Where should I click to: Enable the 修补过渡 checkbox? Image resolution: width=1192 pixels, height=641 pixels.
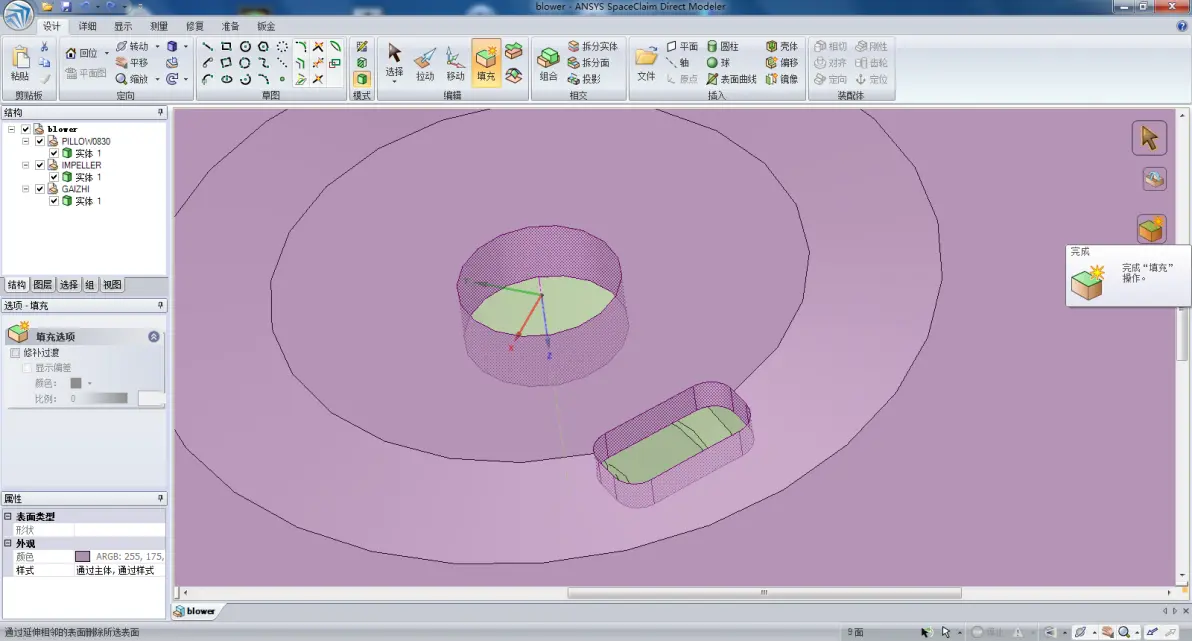pos(14,353)
